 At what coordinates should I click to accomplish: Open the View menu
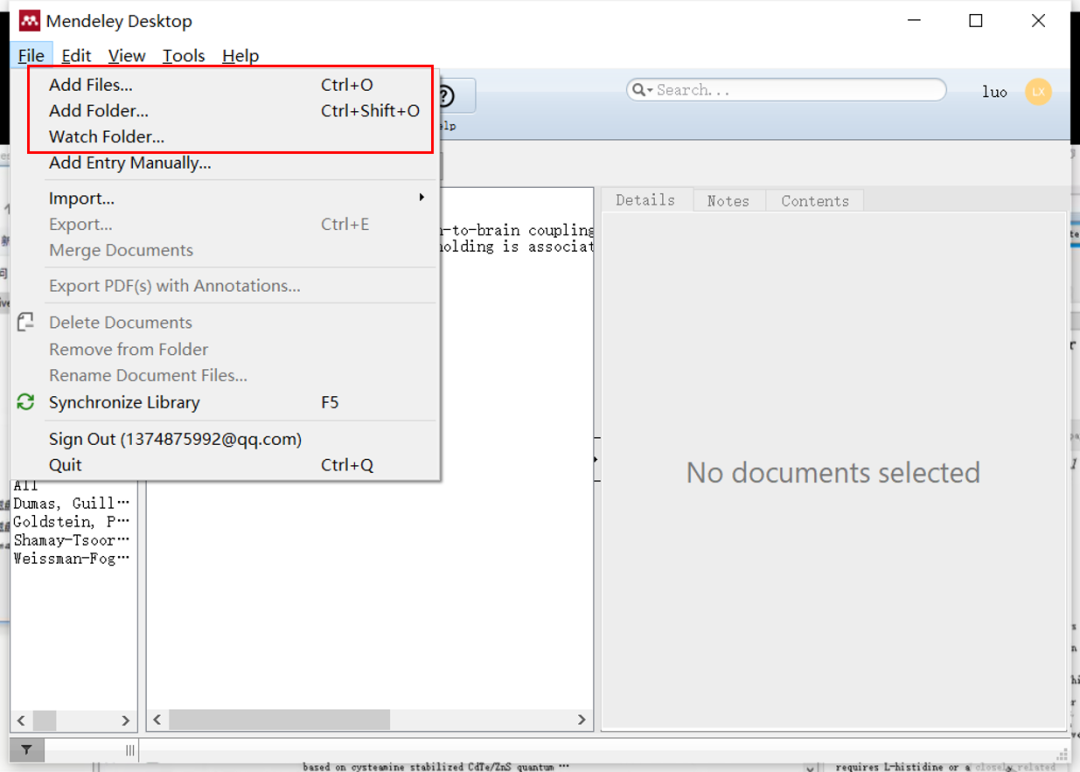point(127,56)
